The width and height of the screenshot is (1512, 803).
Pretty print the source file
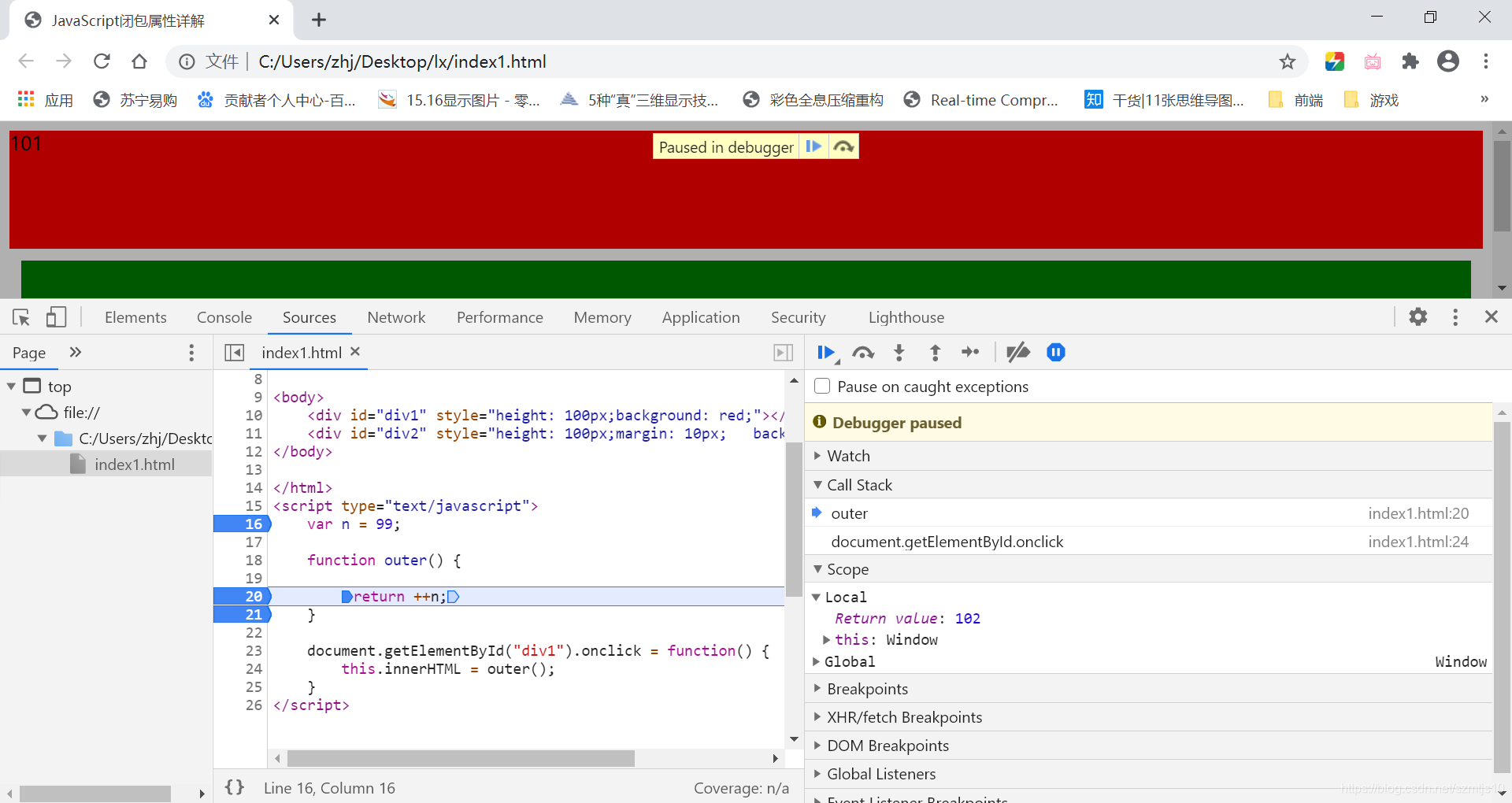235,787
